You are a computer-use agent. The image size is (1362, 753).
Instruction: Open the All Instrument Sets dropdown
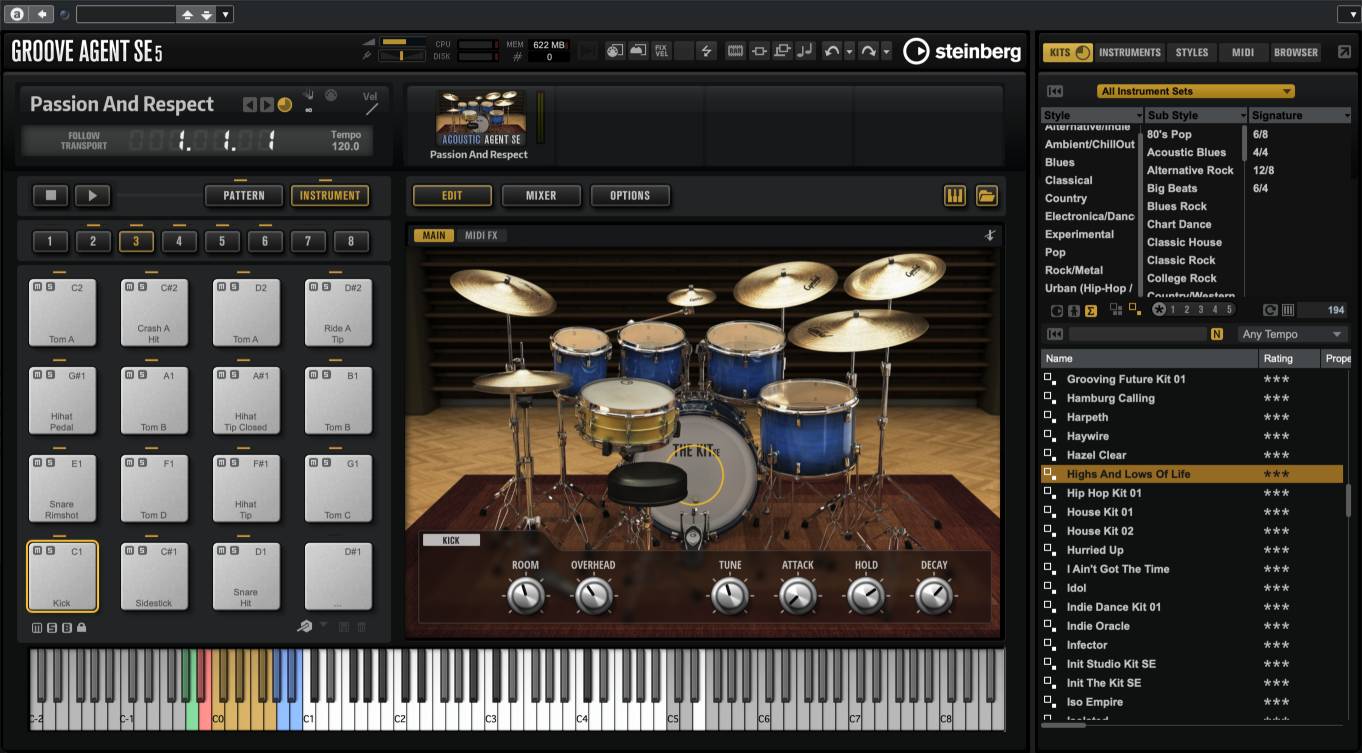click(x=1195, y=91)
